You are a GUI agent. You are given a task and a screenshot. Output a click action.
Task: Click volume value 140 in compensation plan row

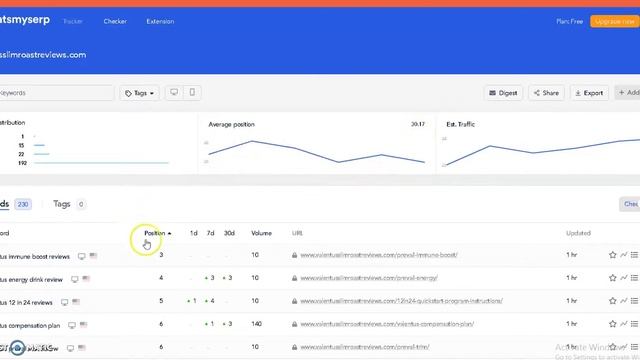point(256,324)
